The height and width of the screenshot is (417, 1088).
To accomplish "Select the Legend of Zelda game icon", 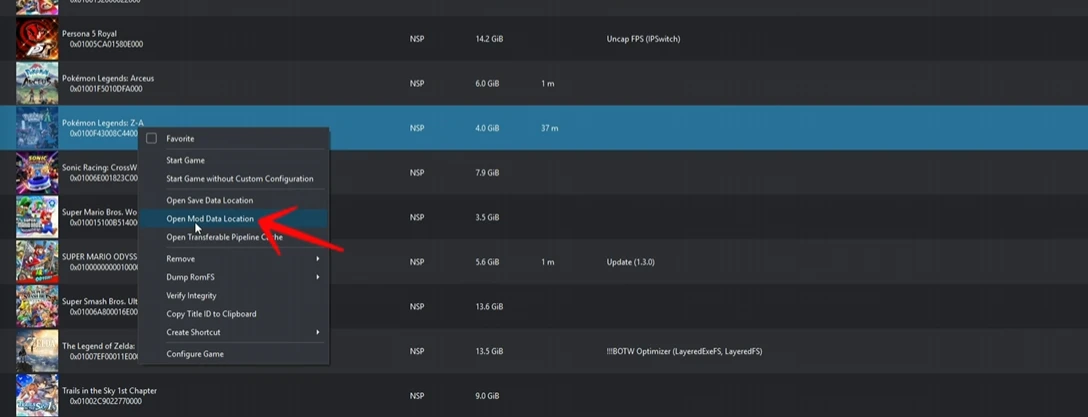I will (x=37, y=351).
